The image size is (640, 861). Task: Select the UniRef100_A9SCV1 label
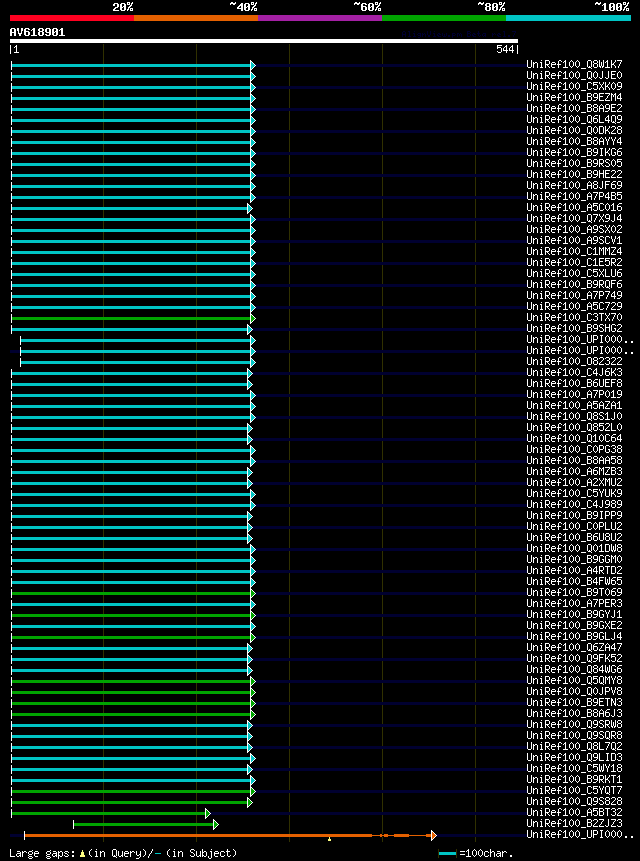click(574, 240)
